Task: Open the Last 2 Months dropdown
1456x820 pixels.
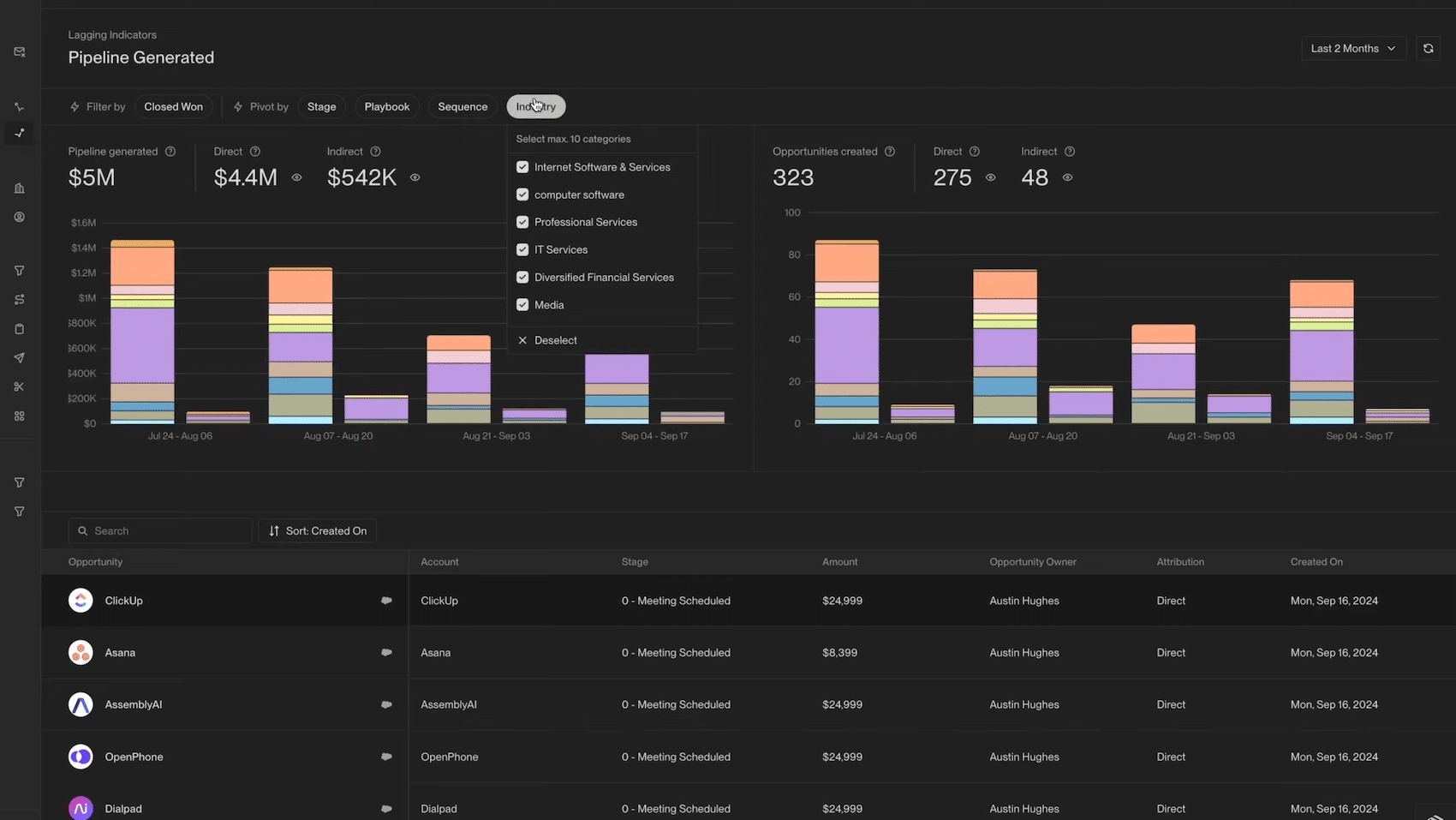Action: [1353, 49]
